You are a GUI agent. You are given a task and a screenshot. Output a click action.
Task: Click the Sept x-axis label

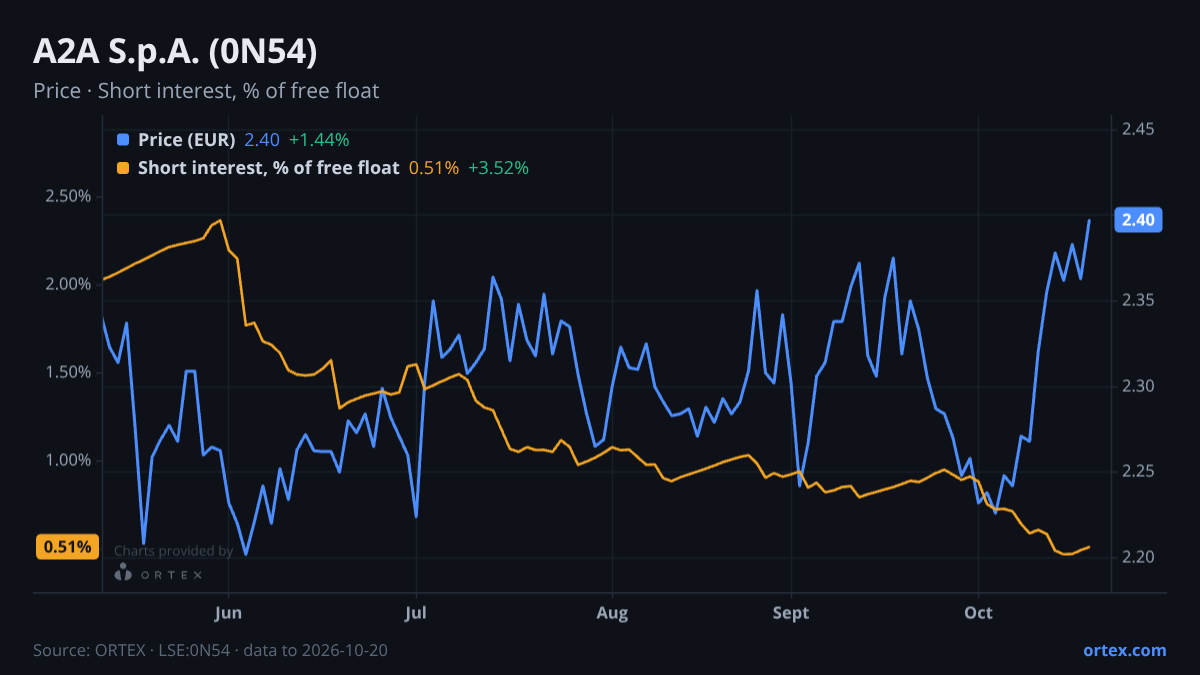(791, 612)
